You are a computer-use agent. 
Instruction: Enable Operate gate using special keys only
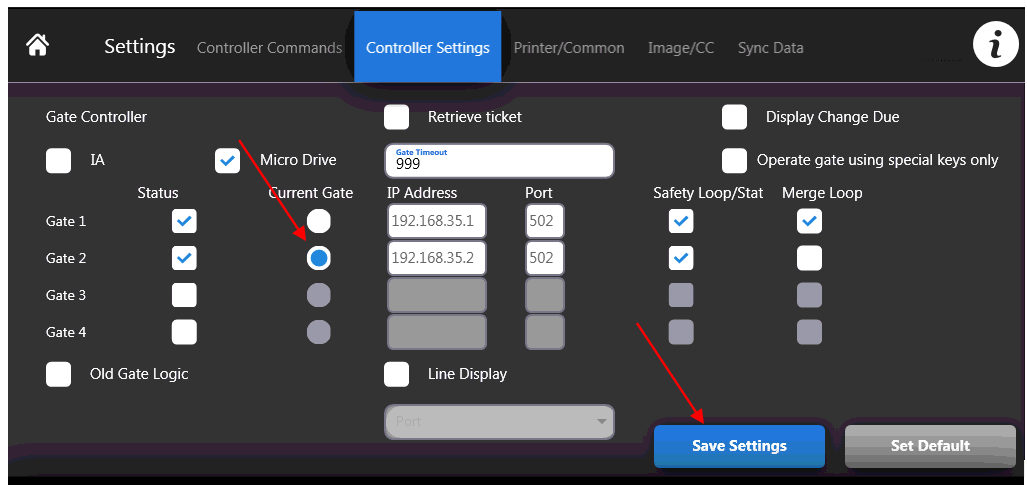pyautogui.click(x=735, y=160)
